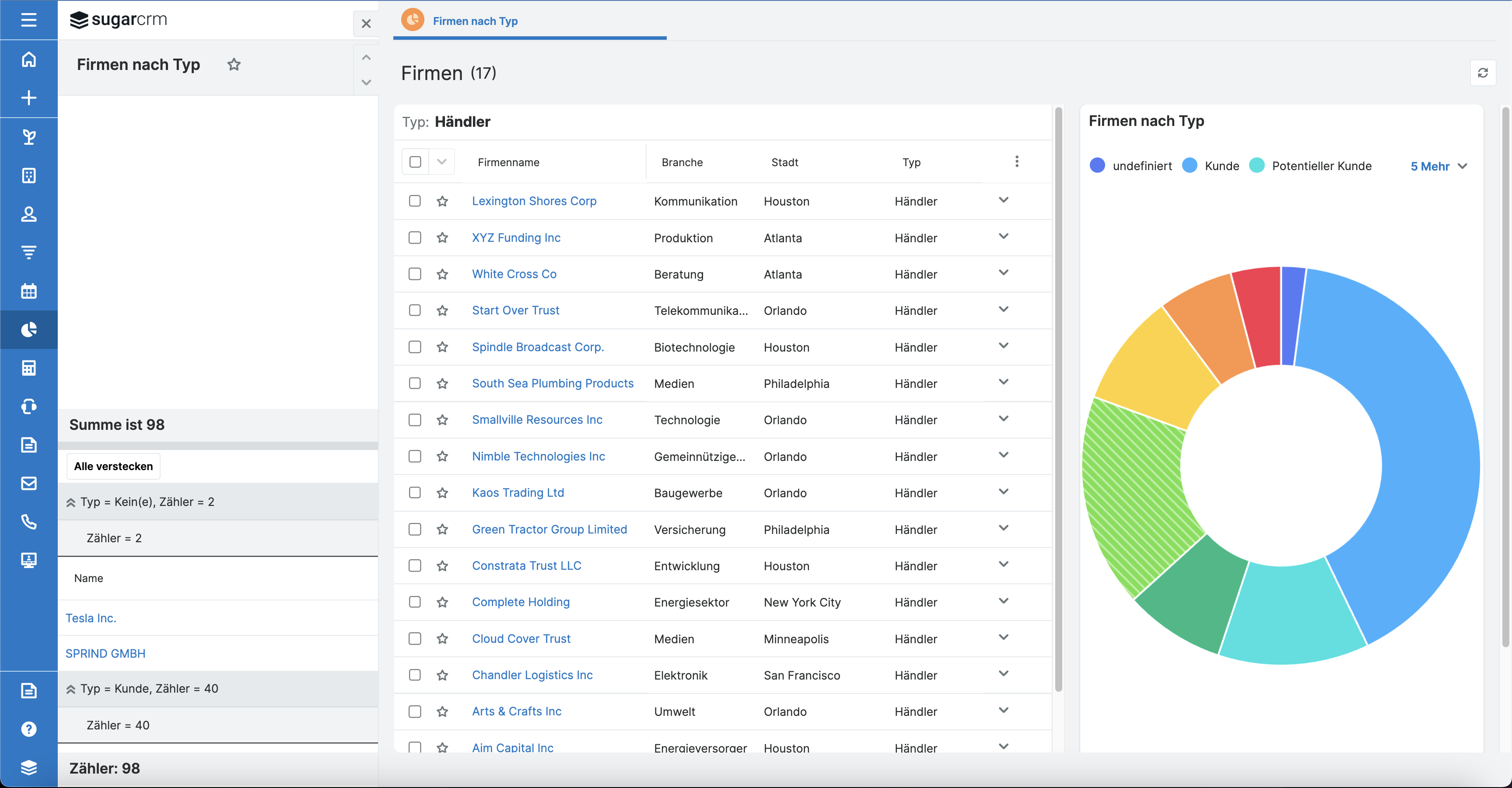Click the refresh icon beside Firmen heading

coord(1482,73)
